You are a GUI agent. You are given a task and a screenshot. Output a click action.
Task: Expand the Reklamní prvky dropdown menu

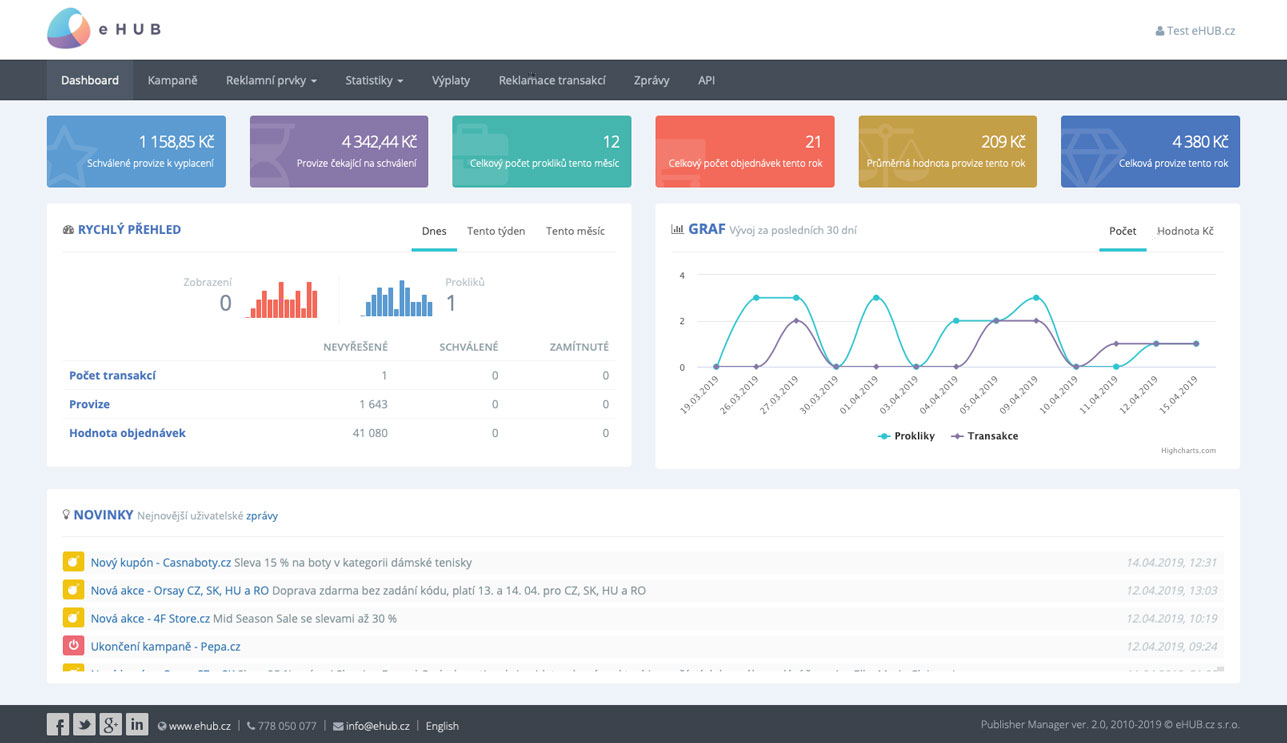pyautogui.click(x=271, y=80)
